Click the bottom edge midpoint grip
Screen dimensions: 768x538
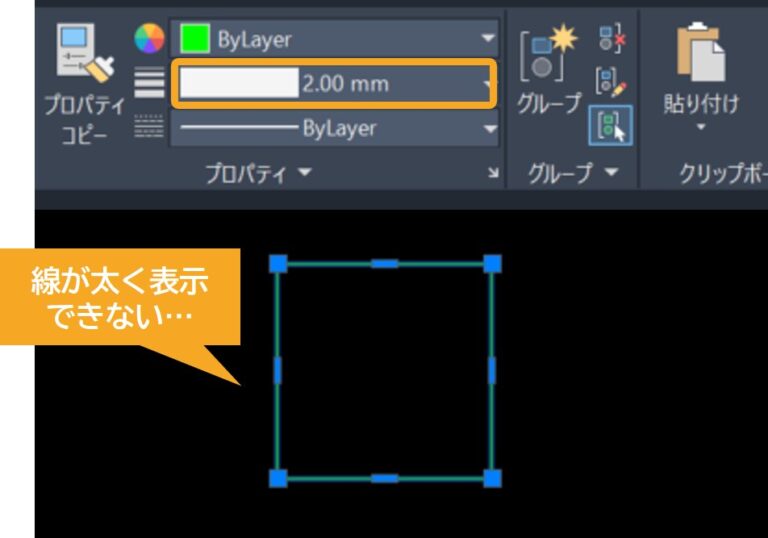[385, 478]
